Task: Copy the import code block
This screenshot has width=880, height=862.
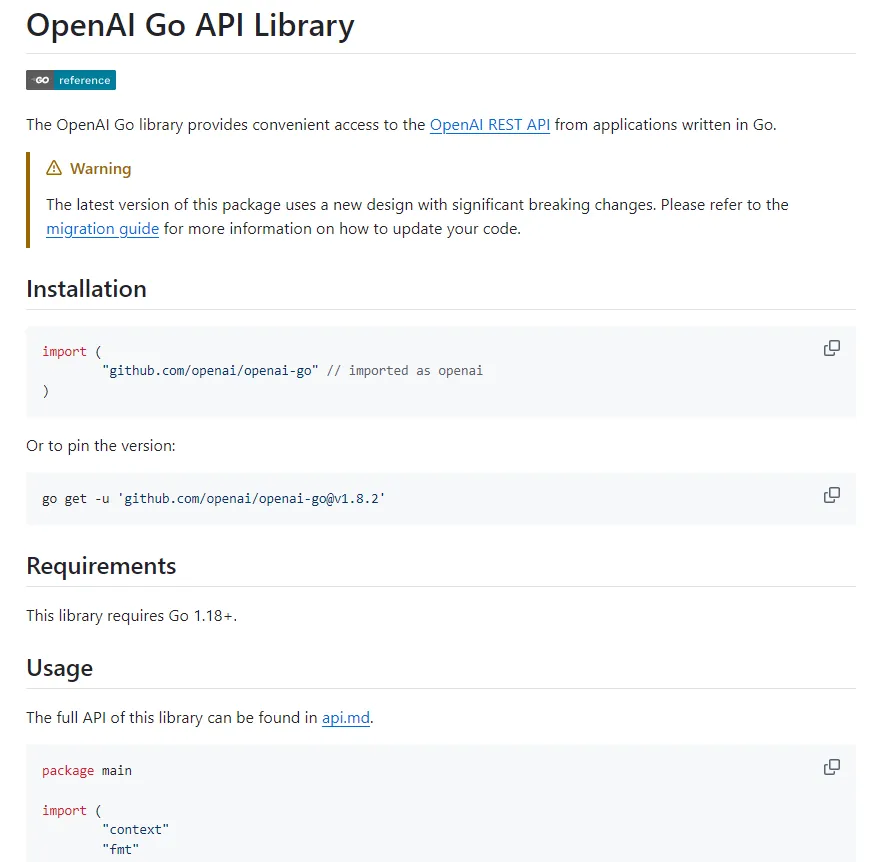Action: 832,349
